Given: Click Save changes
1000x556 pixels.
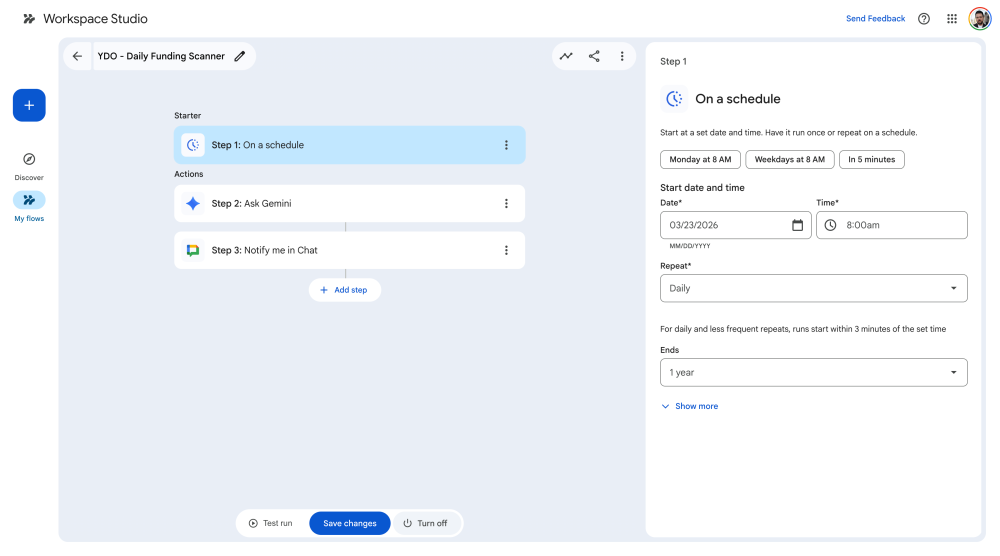Looking at the screenshot, I should coord(349,523).
